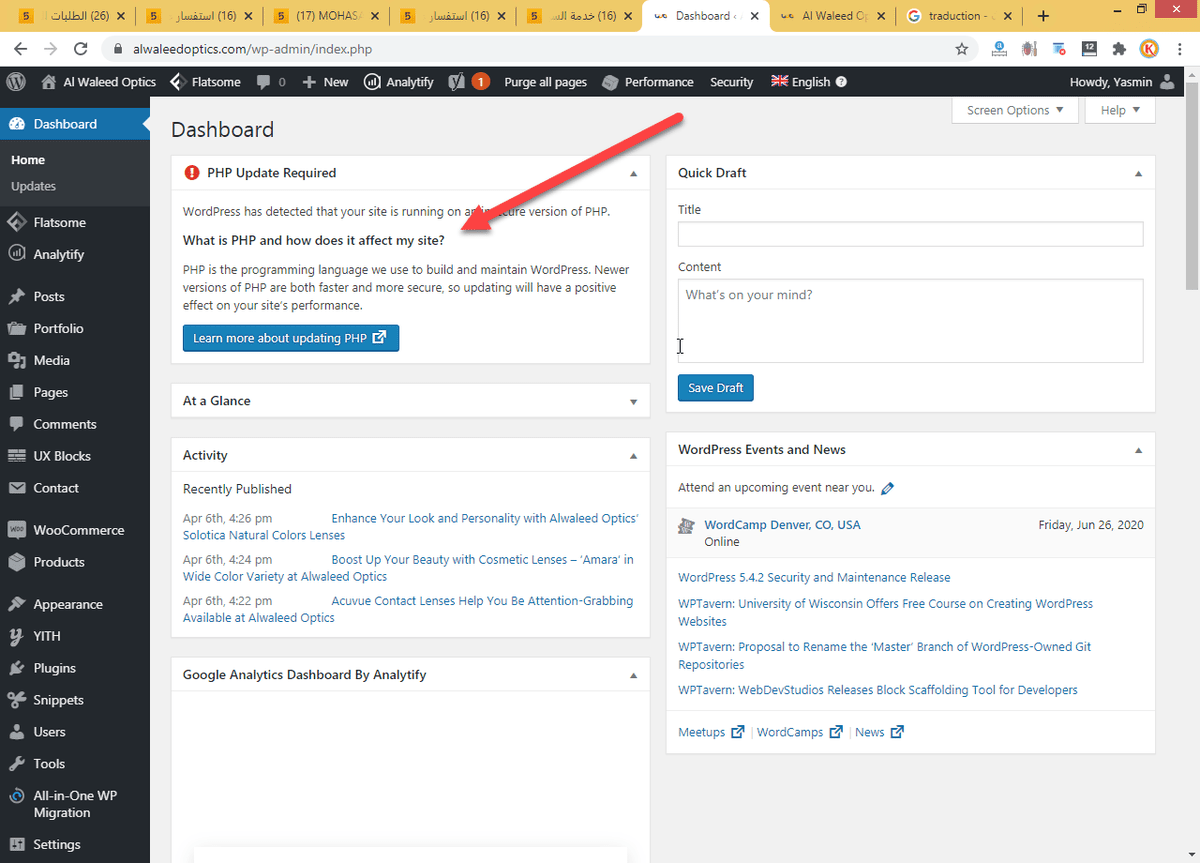1200x863 pixels.
Task: Click the Quick Draft Title field
Action: point(910,234)
